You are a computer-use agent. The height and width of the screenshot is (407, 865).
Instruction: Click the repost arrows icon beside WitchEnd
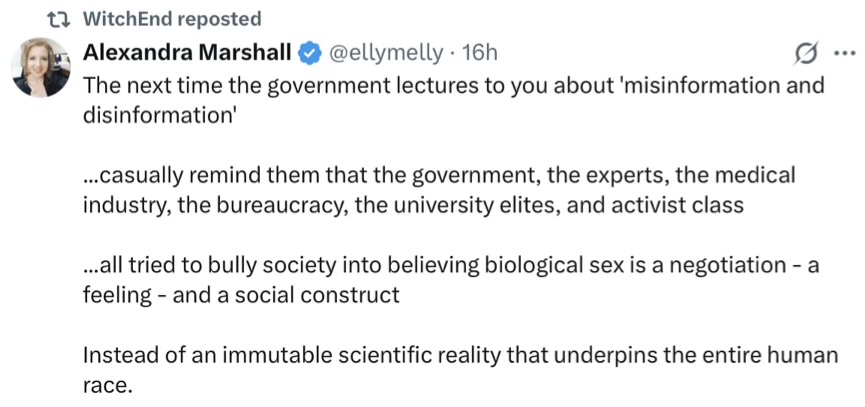[56, 19]
